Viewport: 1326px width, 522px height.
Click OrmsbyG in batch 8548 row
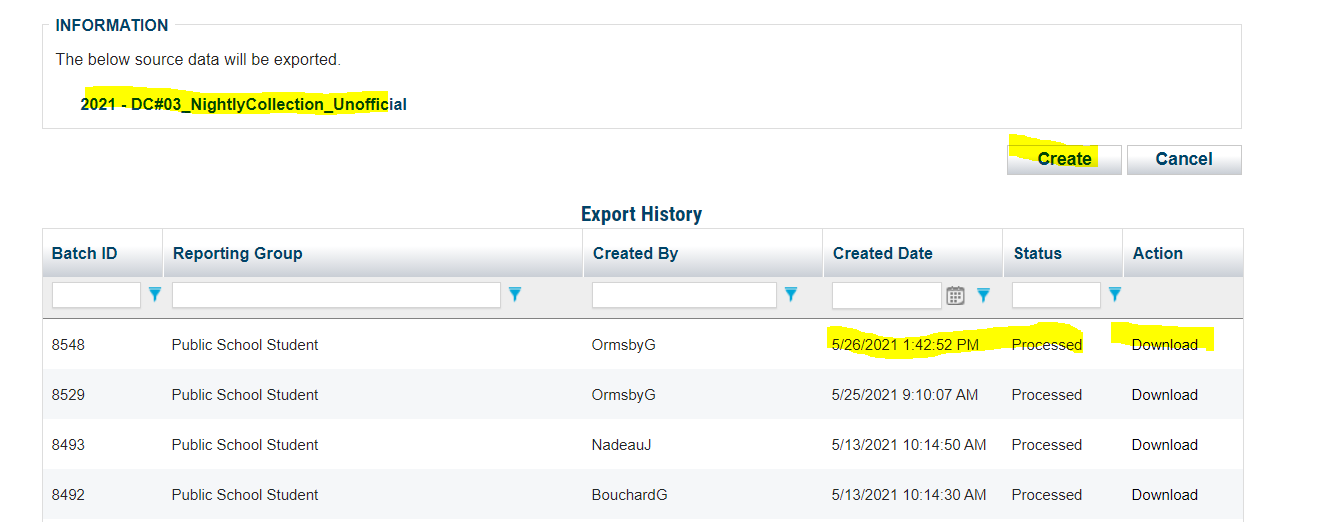624,345
